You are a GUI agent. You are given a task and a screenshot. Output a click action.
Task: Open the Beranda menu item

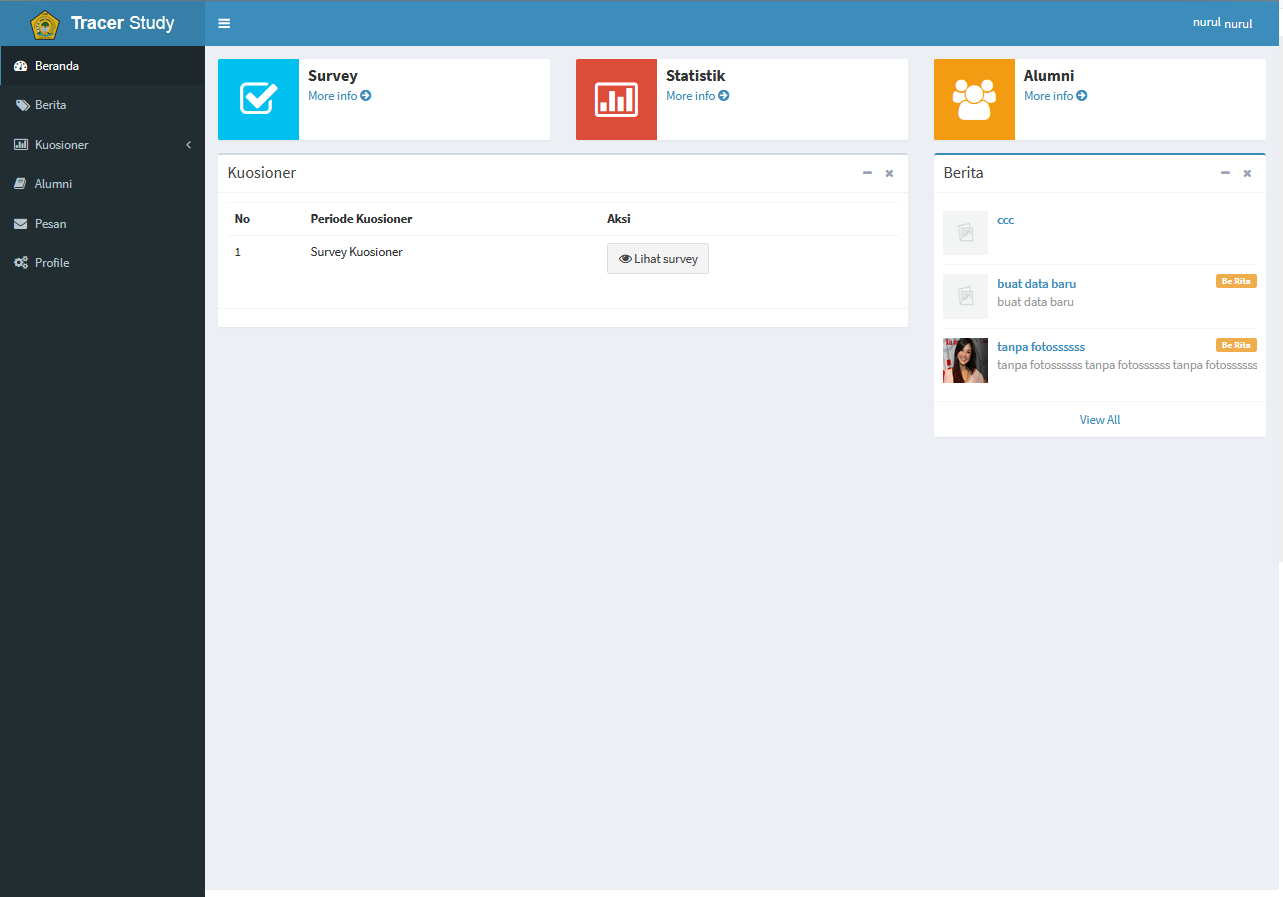point(102,66)
